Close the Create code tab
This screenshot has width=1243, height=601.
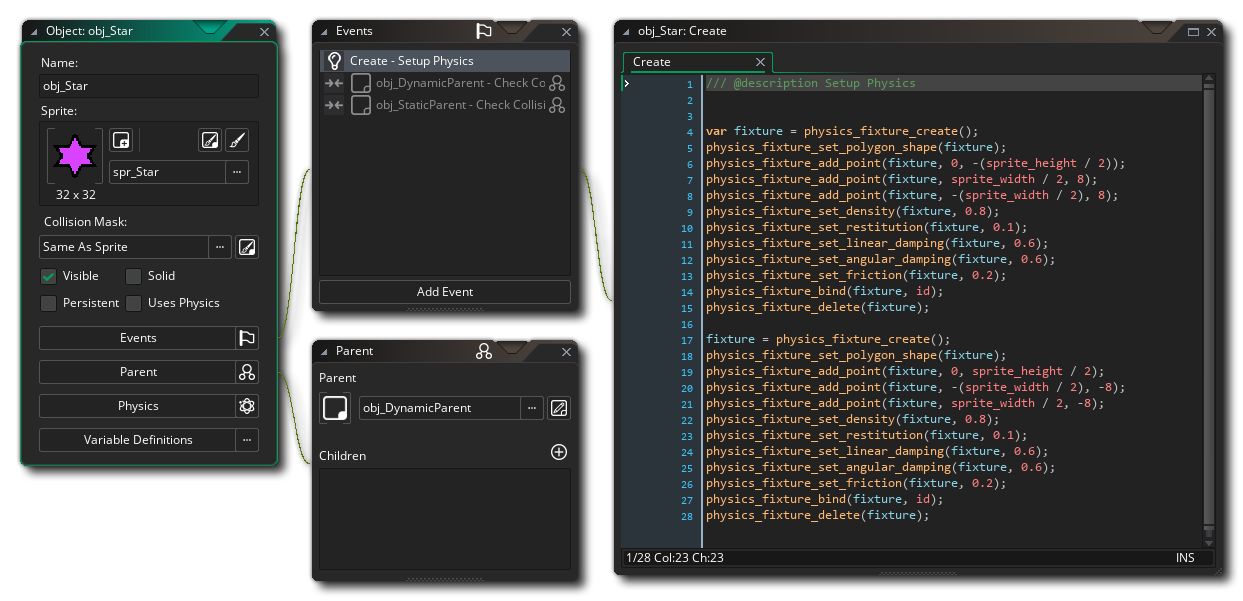[x=760, y=62]
